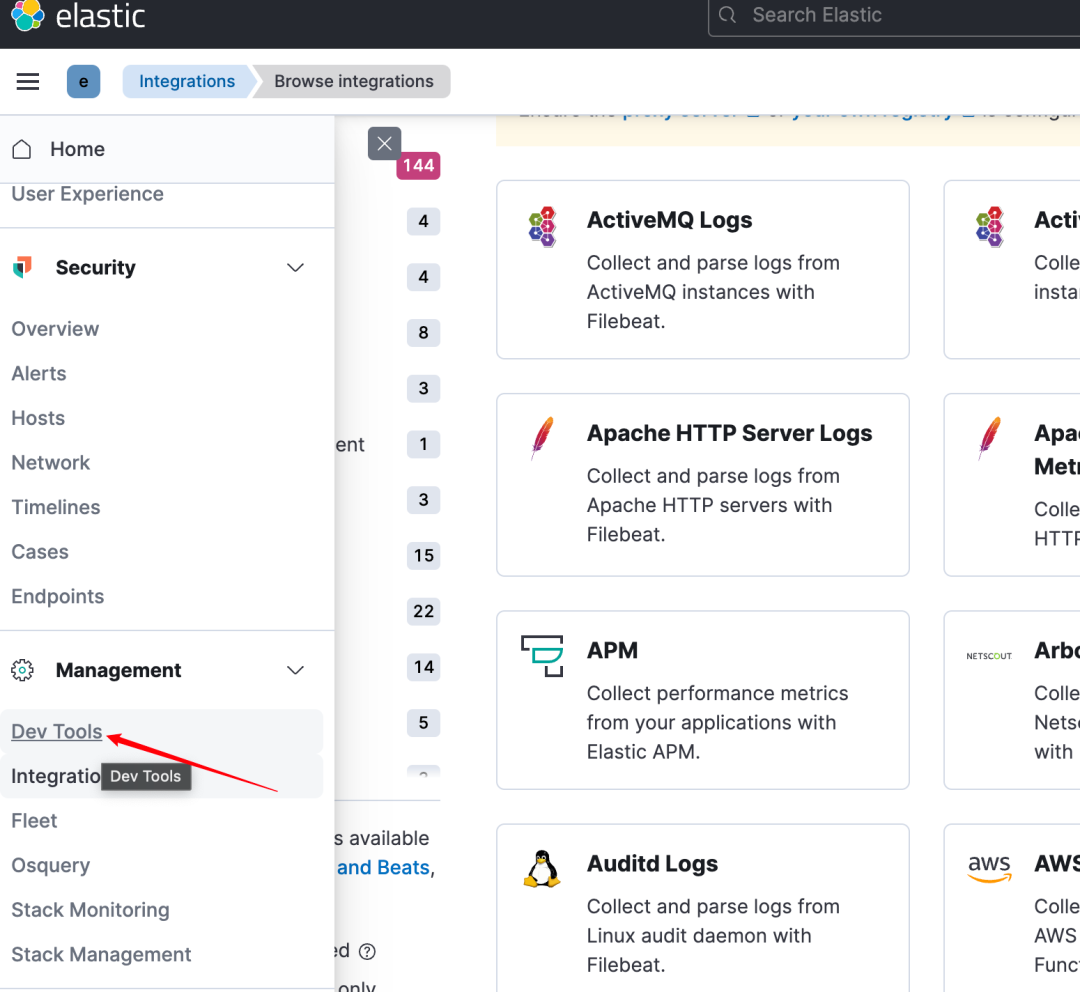
Task: Open Security Network
Action: tap(50, 463)
